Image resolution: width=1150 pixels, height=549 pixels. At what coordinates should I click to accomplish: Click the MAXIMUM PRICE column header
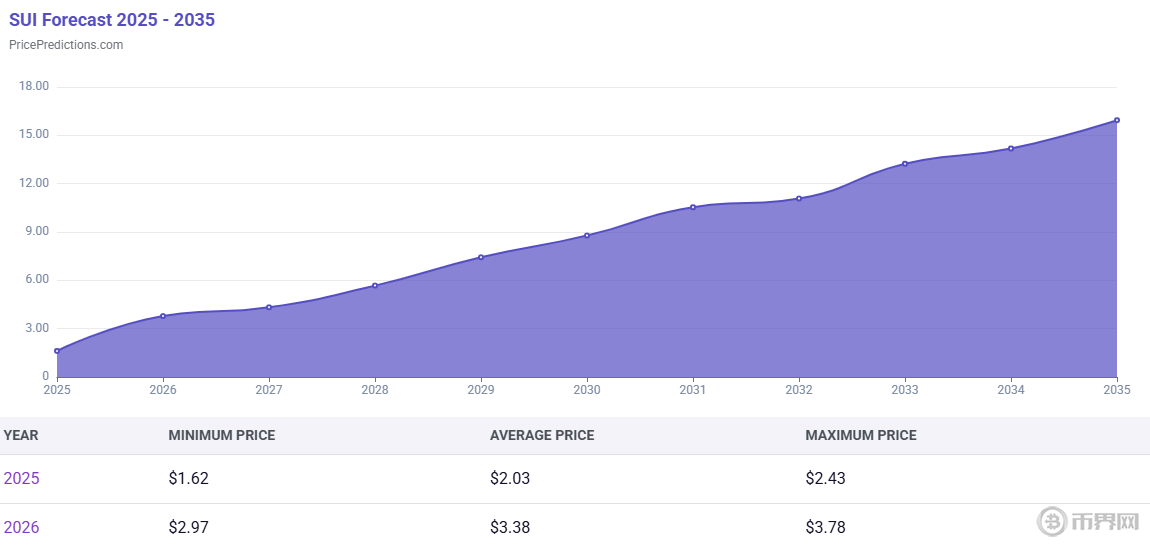(x=860, y=435)
